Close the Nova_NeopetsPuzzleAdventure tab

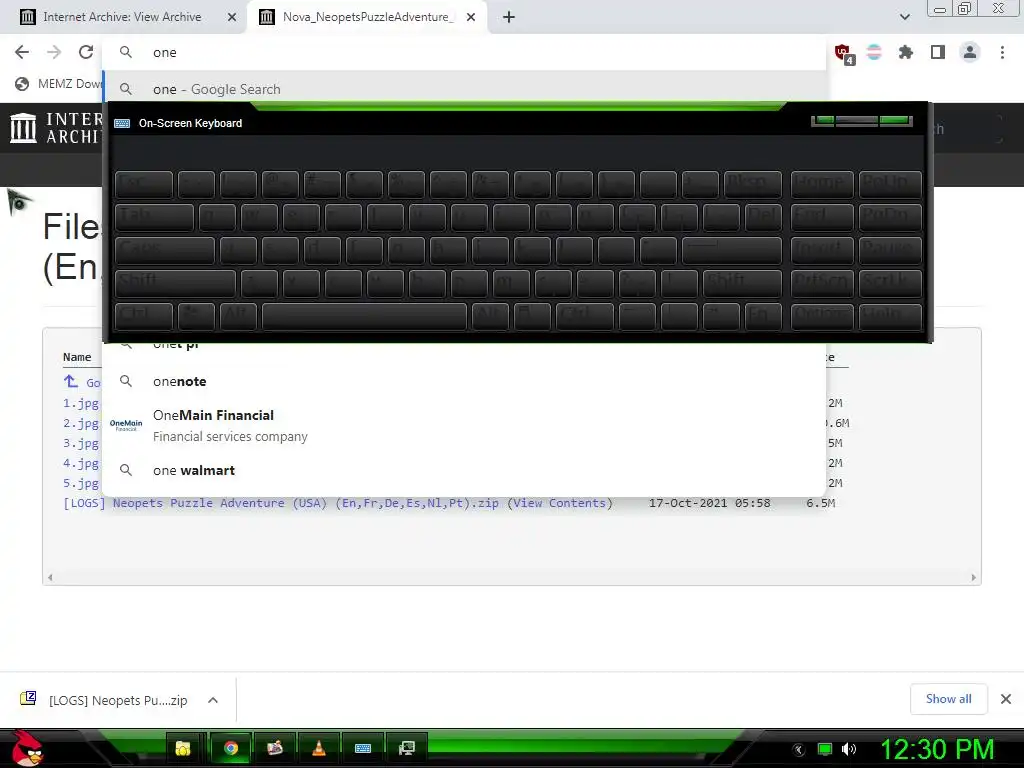coord(471,17)
